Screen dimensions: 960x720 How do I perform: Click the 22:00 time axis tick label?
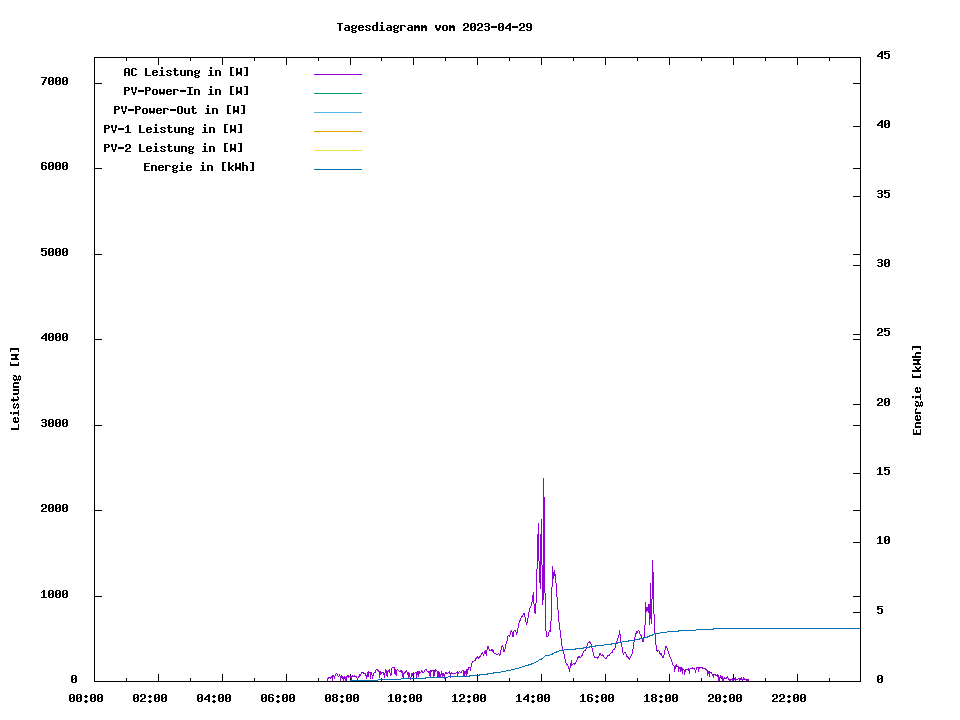click(789, 698)
